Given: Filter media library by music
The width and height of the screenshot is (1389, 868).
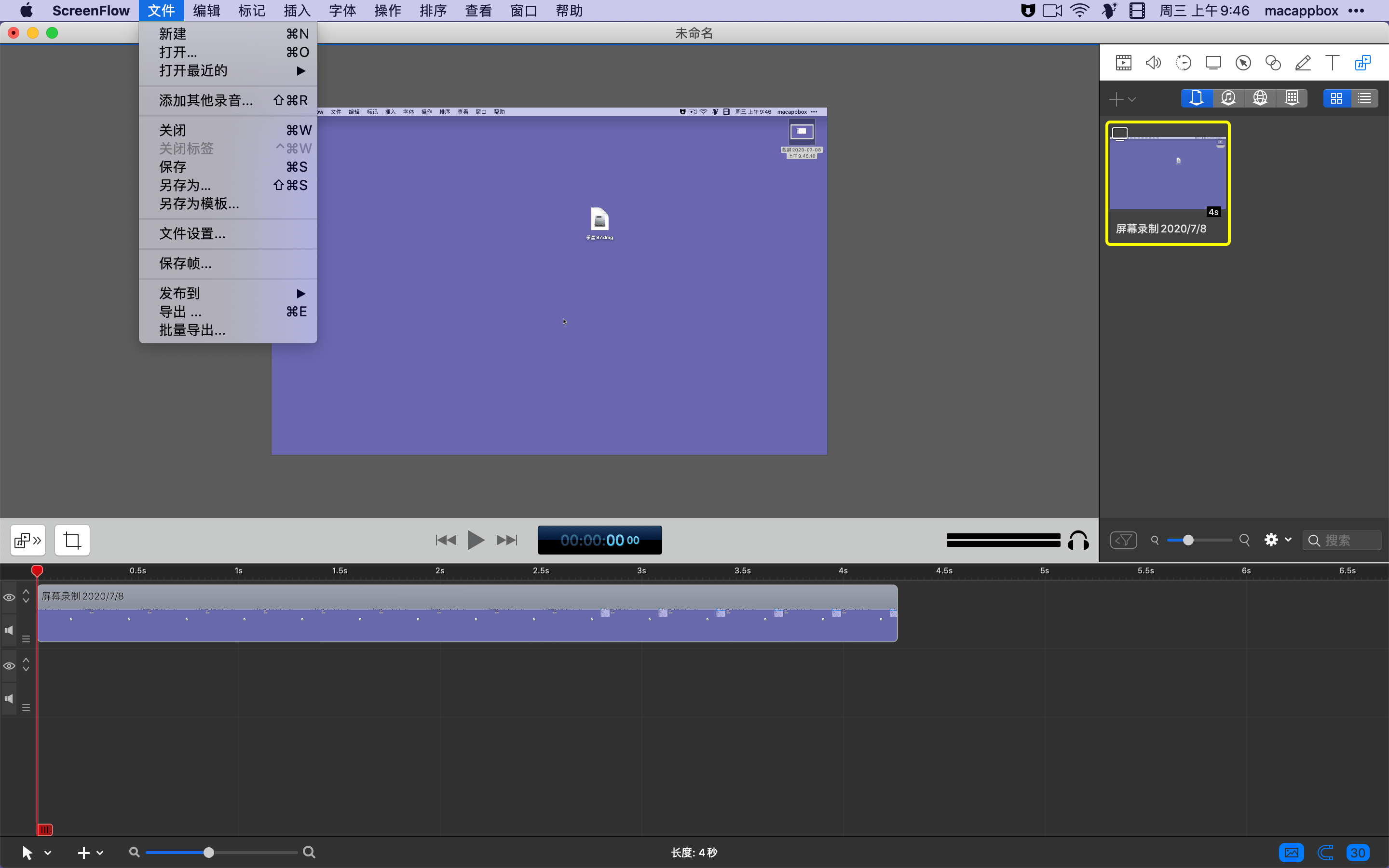Looking at the screenshot, I should [x=1228, y=97].
